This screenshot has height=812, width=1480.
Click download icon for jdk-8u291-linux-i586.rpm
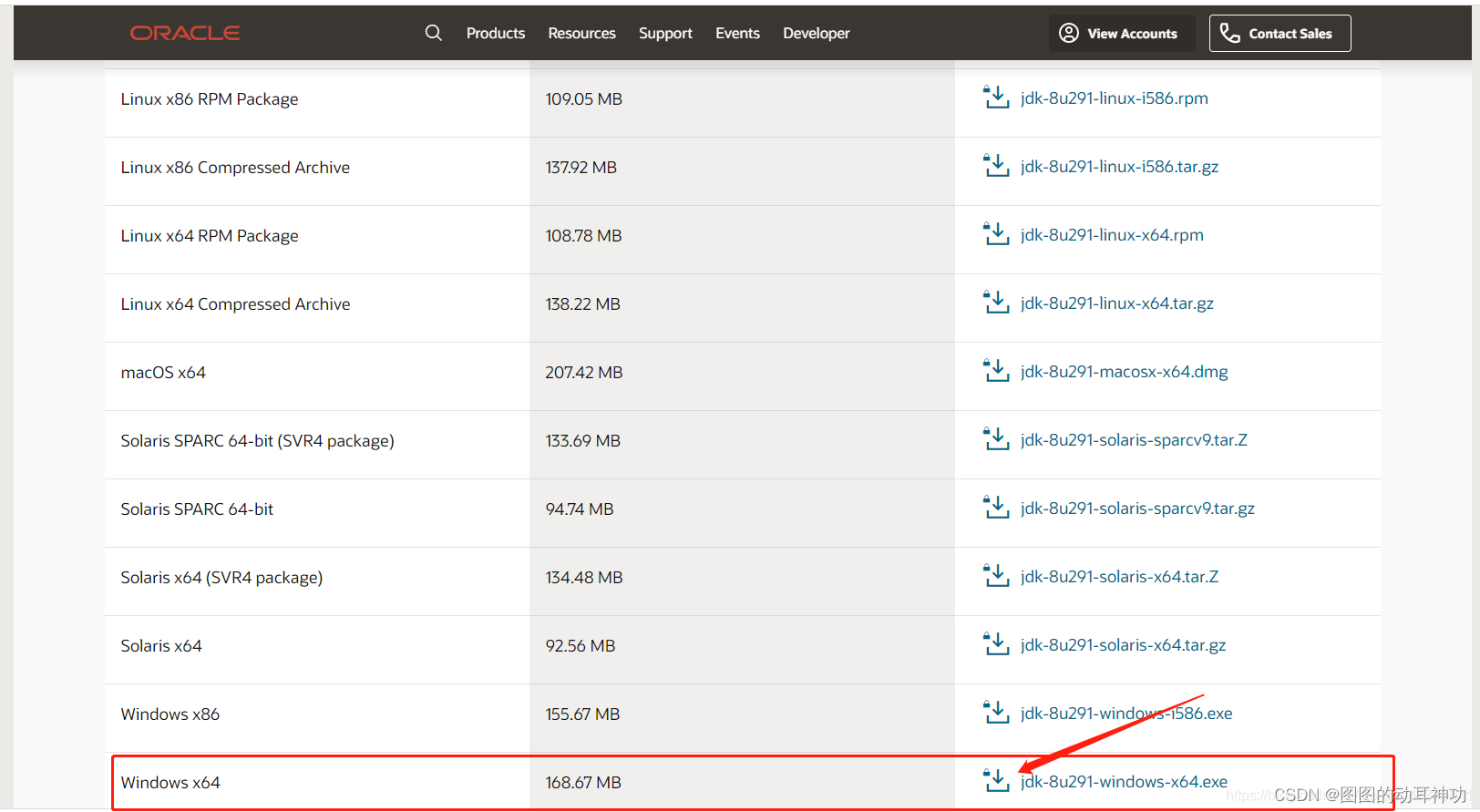click(996, 97)
